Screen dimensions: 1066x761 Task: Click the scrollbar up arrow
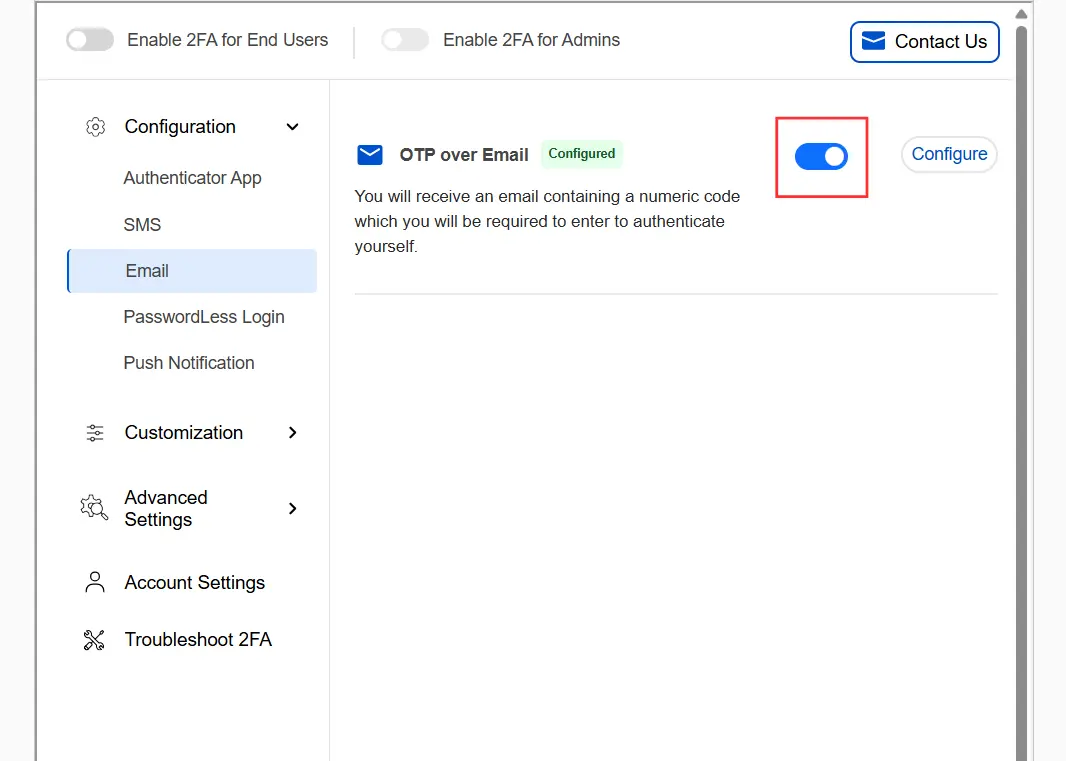1021,14
